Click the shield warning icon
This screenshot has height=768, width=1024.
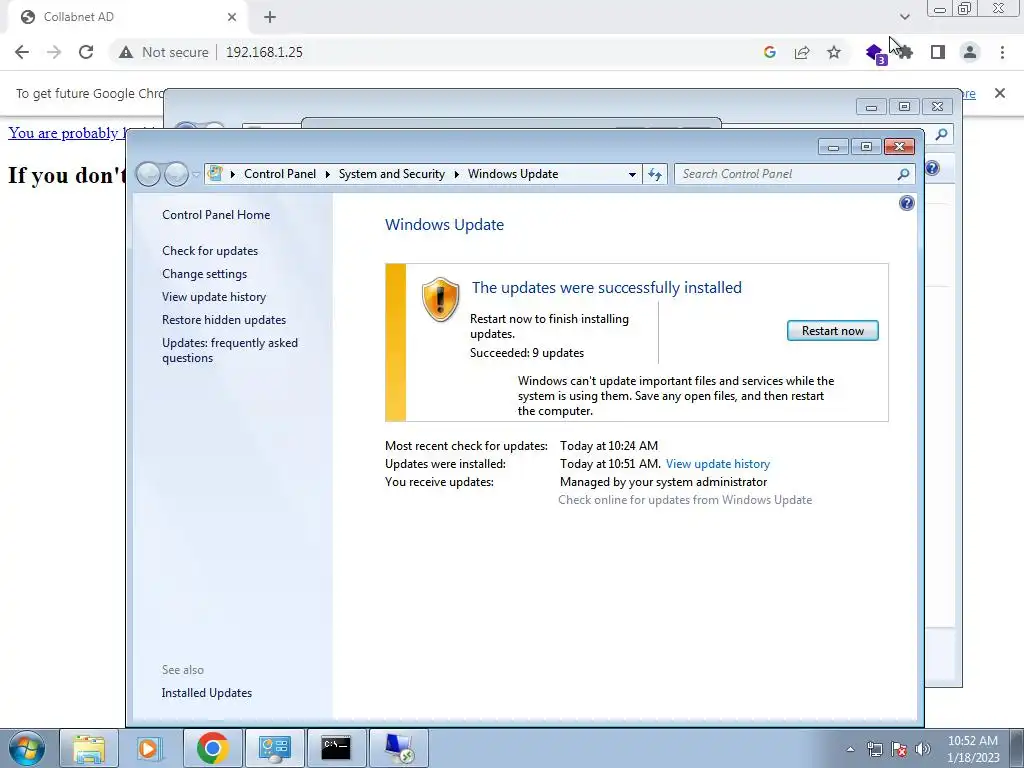coord(440,299)
